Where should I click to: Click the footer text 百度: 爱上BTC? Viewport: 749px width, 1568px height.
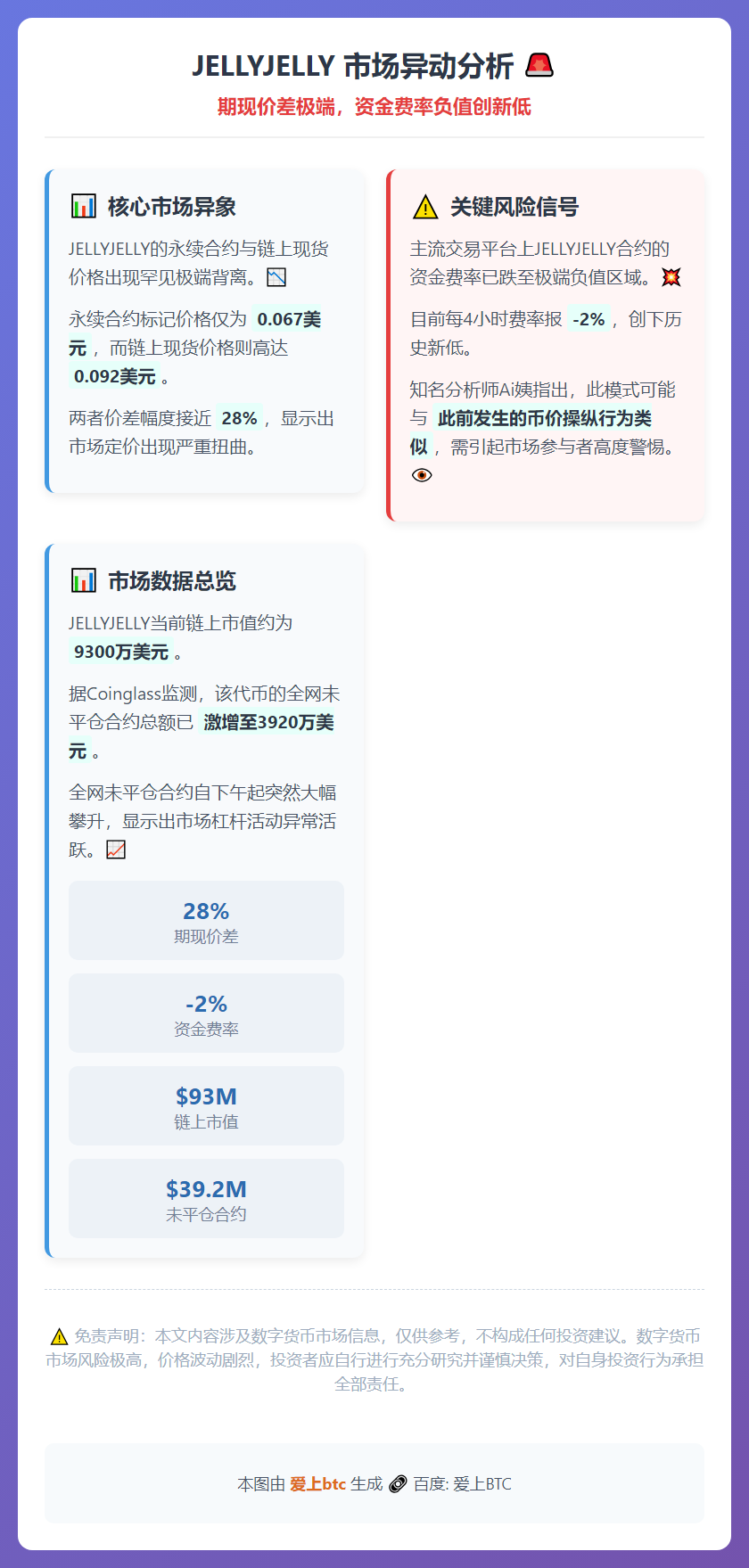pyautogui.click(x=462, y=1484)
